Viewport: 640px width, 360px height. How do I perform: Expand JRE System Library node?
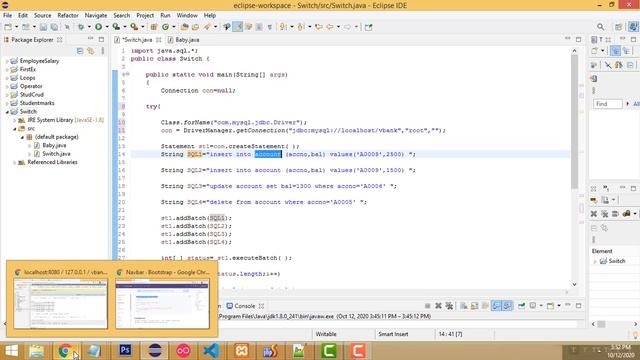click(15, 120)
